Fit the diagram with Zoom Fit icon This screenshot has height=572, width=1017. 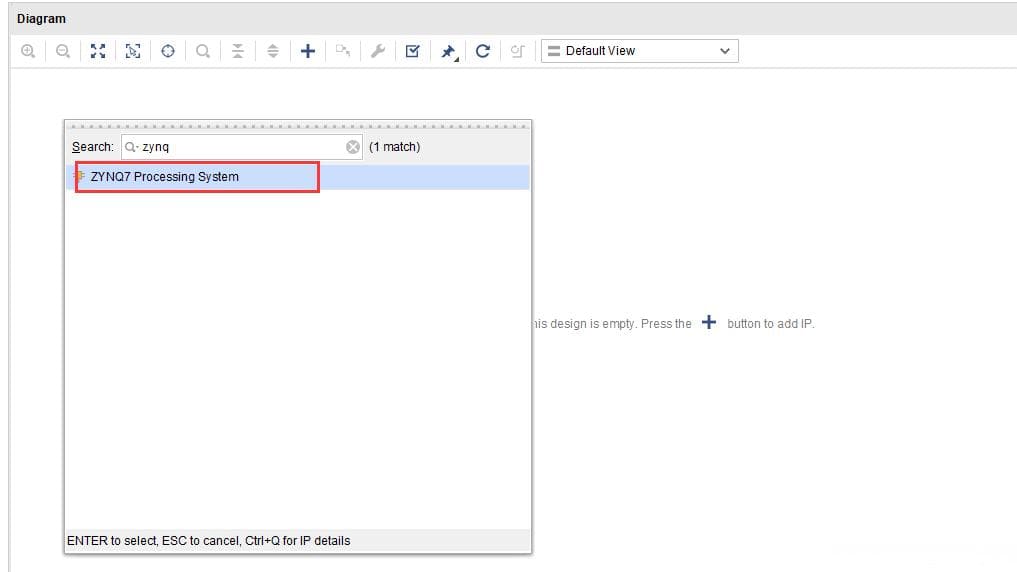(x=98, y=51)
